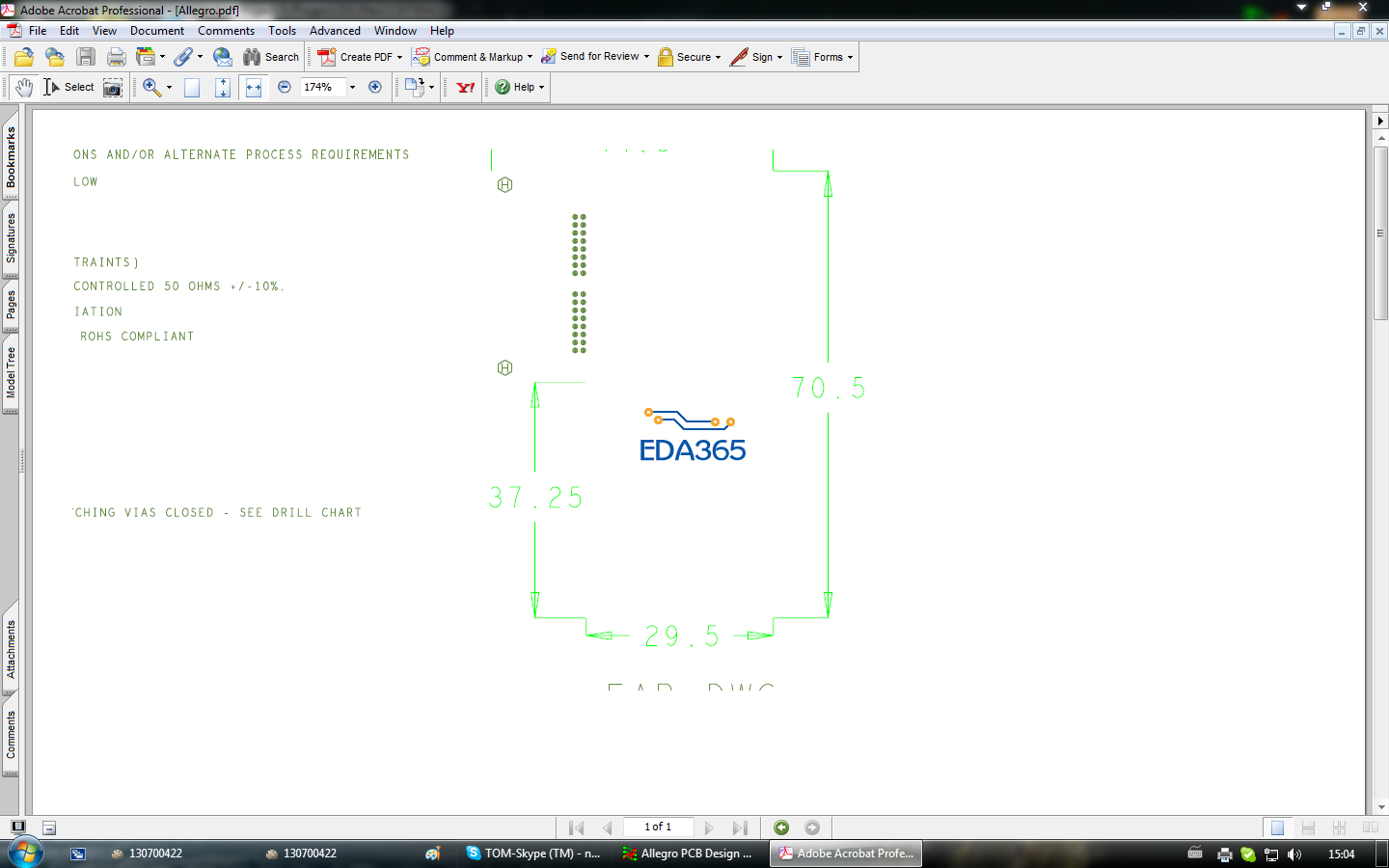Viewport: 1389px width, 868px height.
Task: Click the Open file folder icon
Action: (24, 57)
